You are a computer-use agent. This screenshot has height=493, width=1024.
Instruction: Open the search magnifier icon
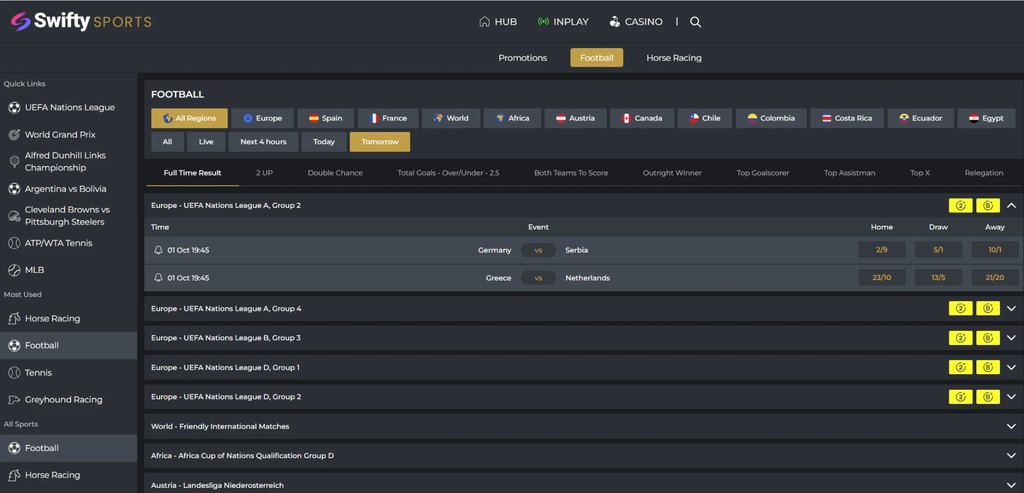pos(696,22)
